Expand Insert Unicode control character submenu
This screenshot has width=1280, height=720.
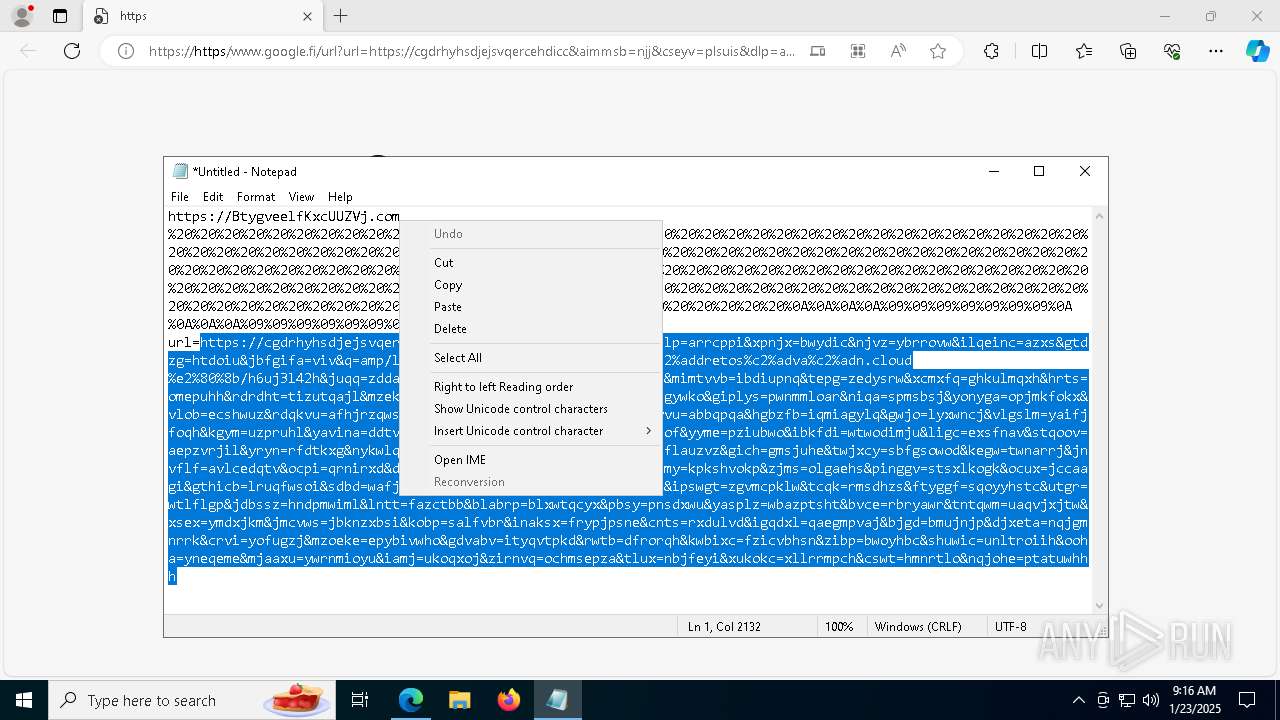point(530,431)
